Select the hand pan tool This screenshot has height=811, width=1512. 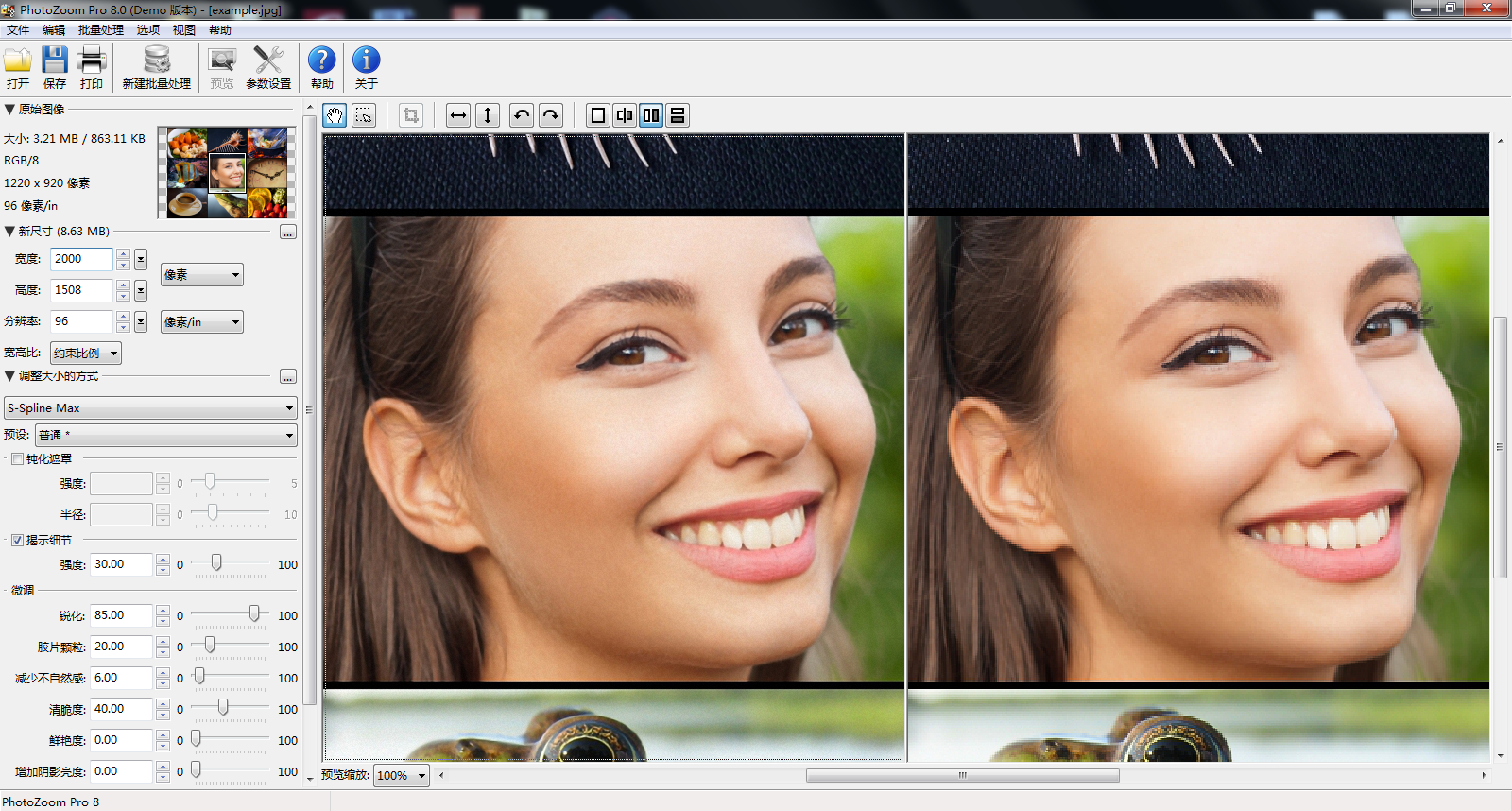coord(335,115)
